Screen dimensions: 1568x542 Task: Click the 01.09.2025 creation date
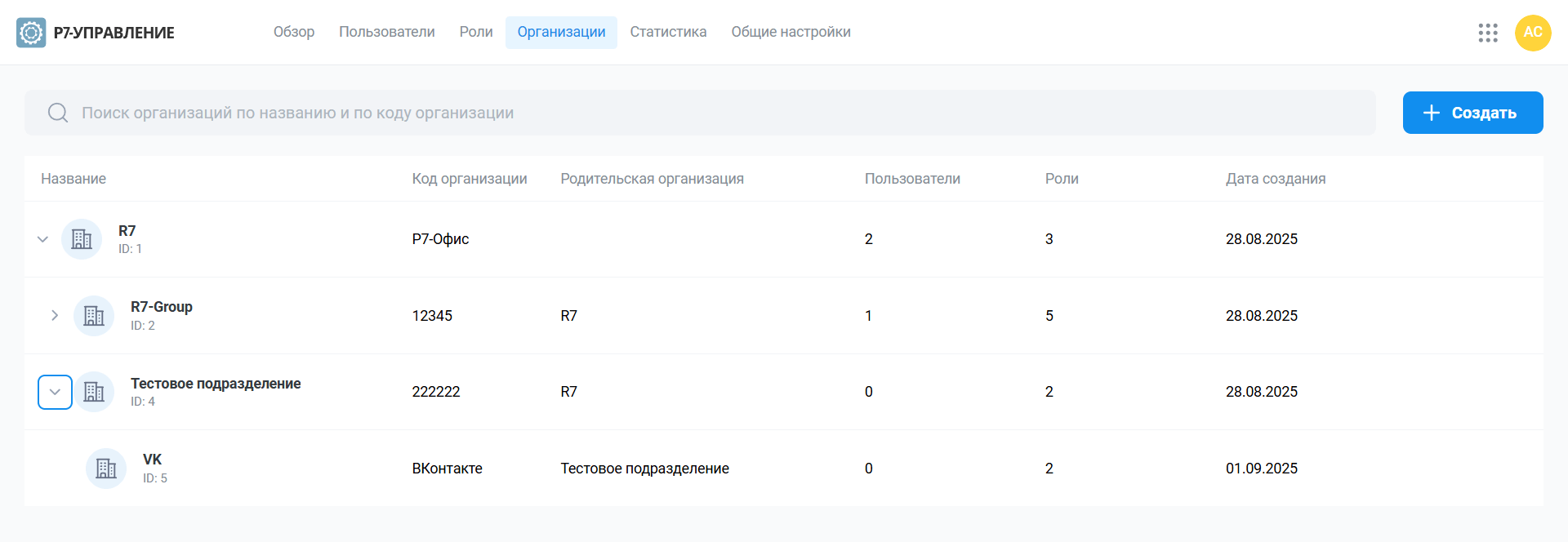[x=1262, y=469]
